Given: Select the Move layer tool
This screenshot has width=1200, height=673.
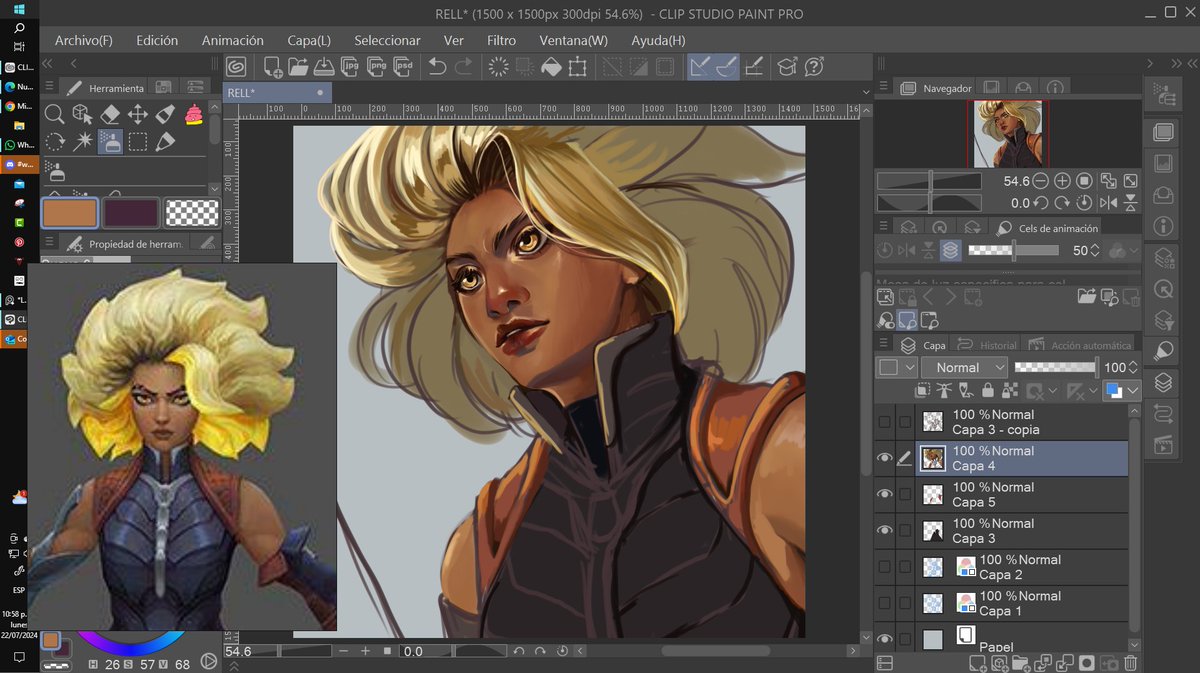Looking at the screenshot, I should [138, 115].
